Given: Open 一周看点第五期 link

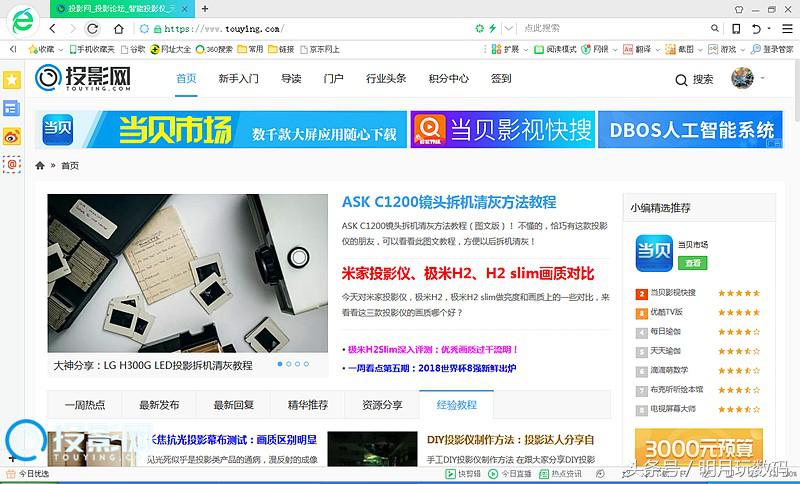Looking at the screenshot, I should coord(432,368).
